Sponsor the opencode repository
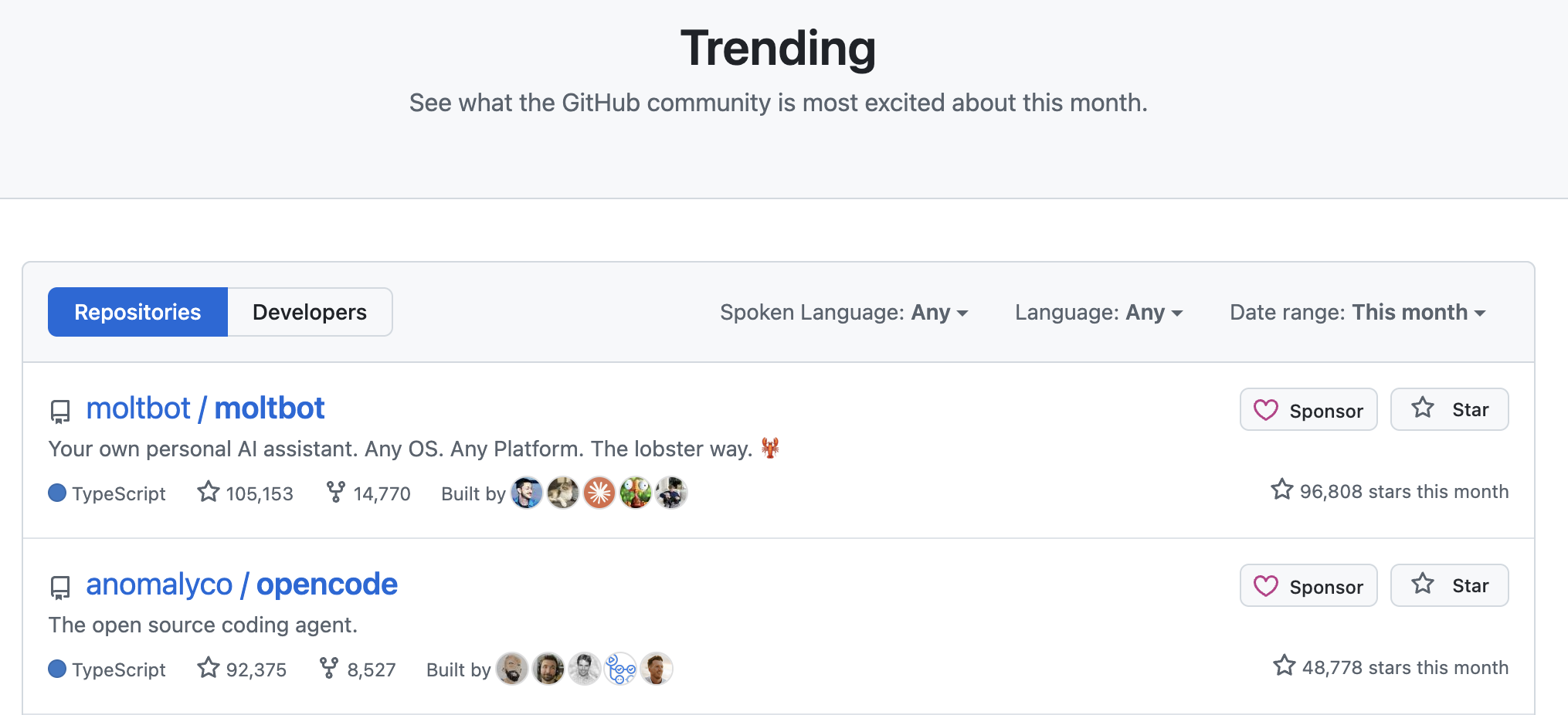This screenshot has width=1568, height=715. coord(1308,585)
